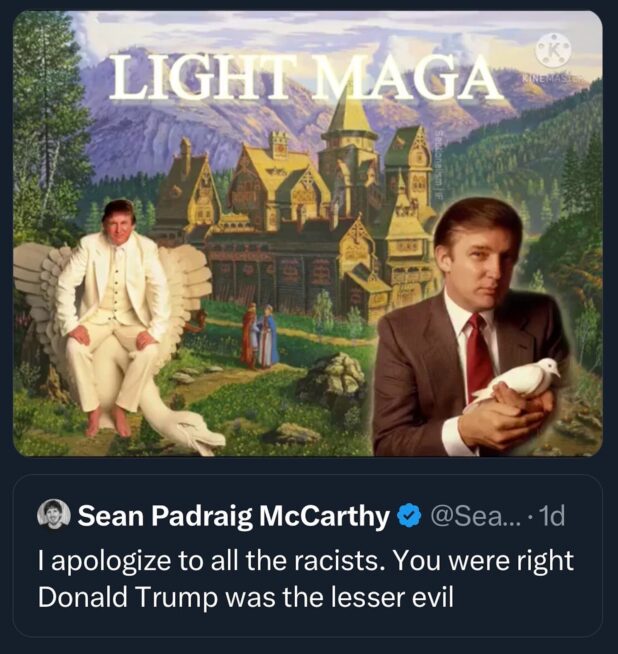Click the blue verified badge
Image resolution: width=618 pixels, height=654 pixels.
408,516
